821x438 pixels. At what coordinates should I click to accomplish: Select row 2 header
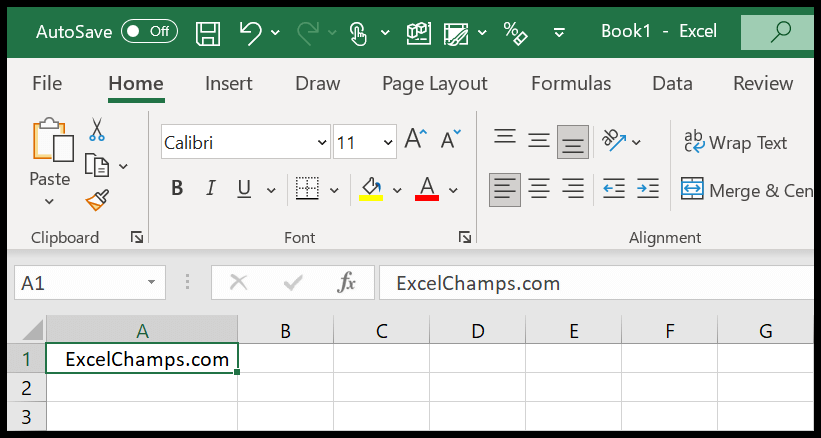tap(27, 388)
